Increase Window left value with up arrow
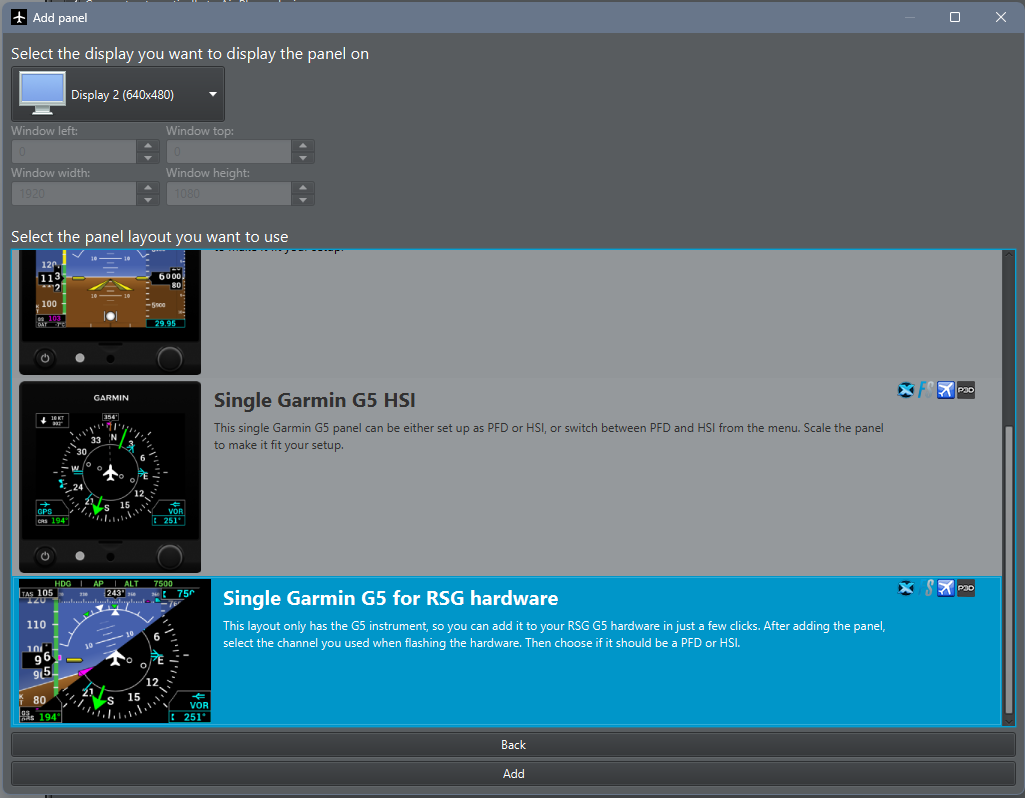 click(148, 146)
